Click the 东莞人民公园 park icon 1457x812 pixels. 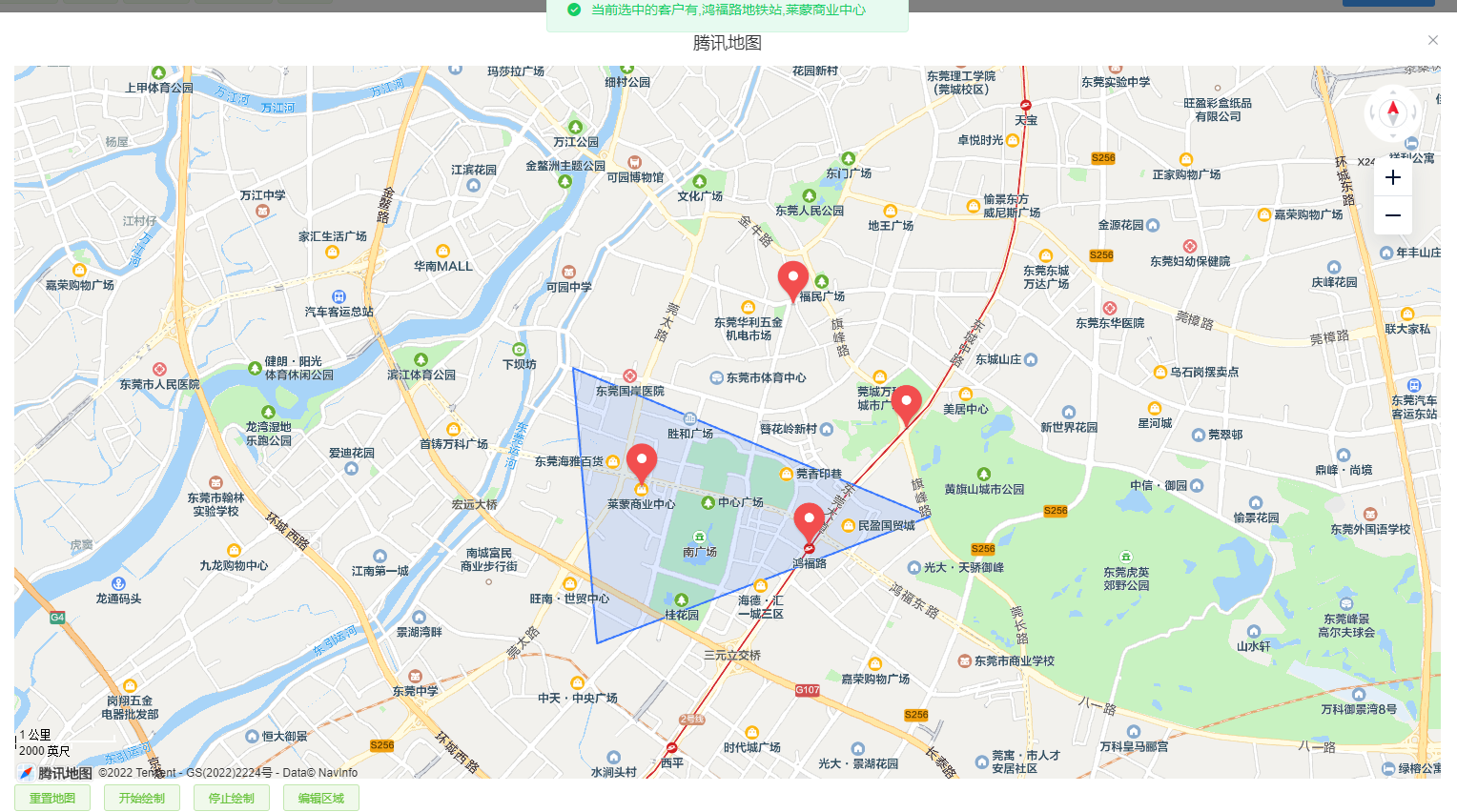point(809,195)
